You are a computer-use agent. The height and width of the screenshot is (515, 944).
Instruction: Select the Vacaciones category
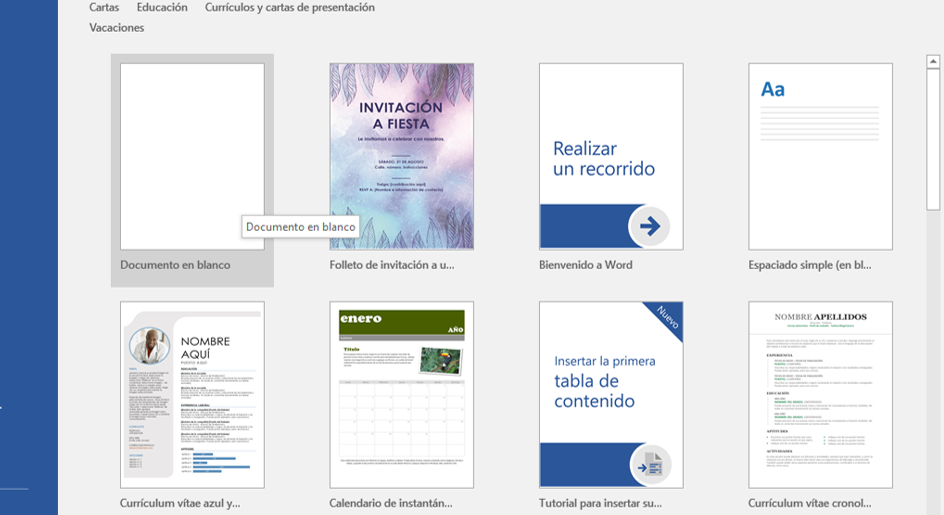[116, 28]
